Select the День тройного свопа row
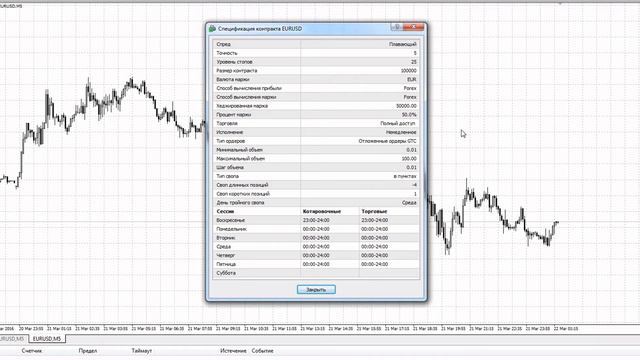Screen dimensions: 640x360 pyautogui.click(x=316, y=202)
